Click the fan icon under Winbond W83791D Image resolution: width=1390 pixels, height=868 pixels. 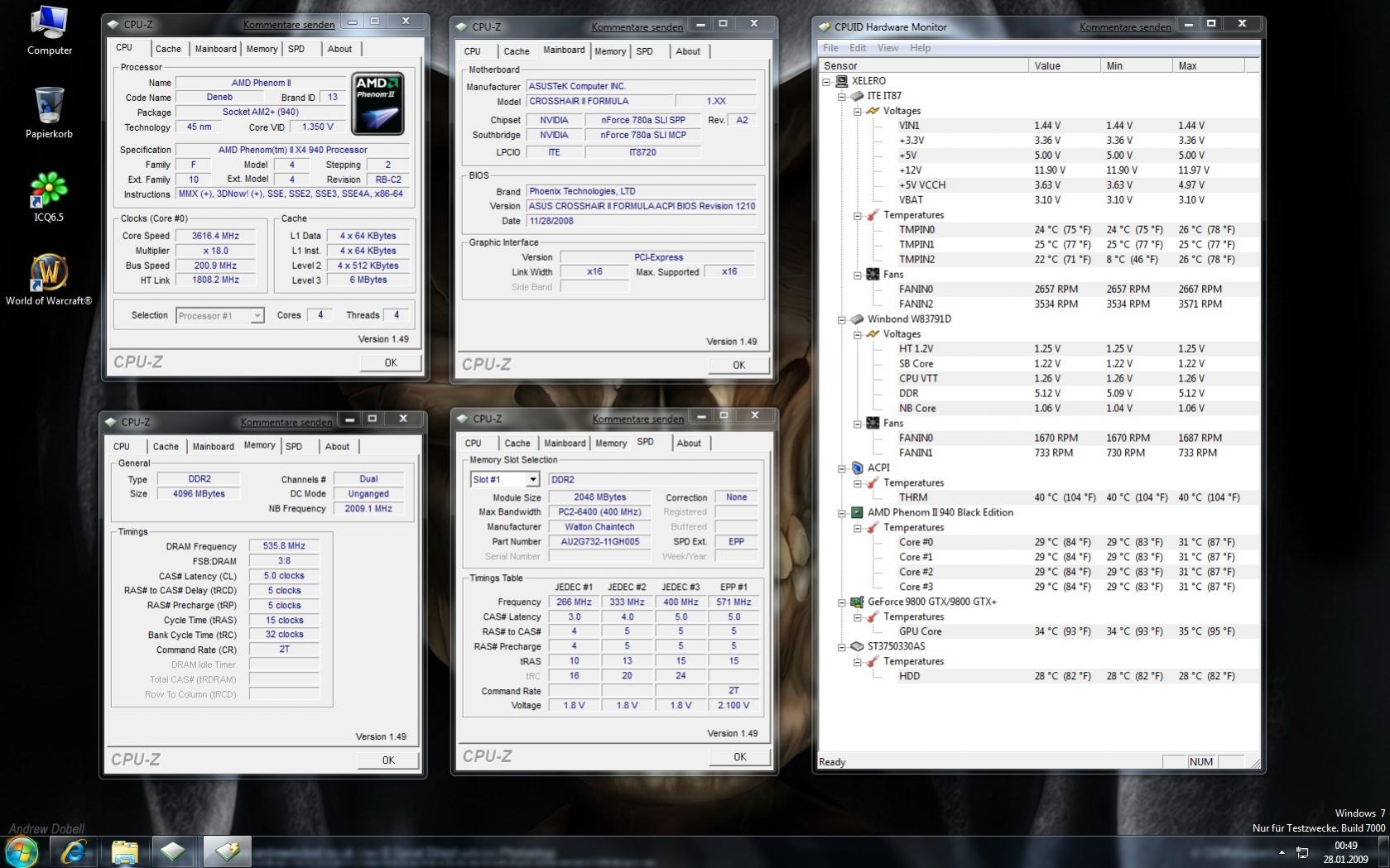coord(872,424)
